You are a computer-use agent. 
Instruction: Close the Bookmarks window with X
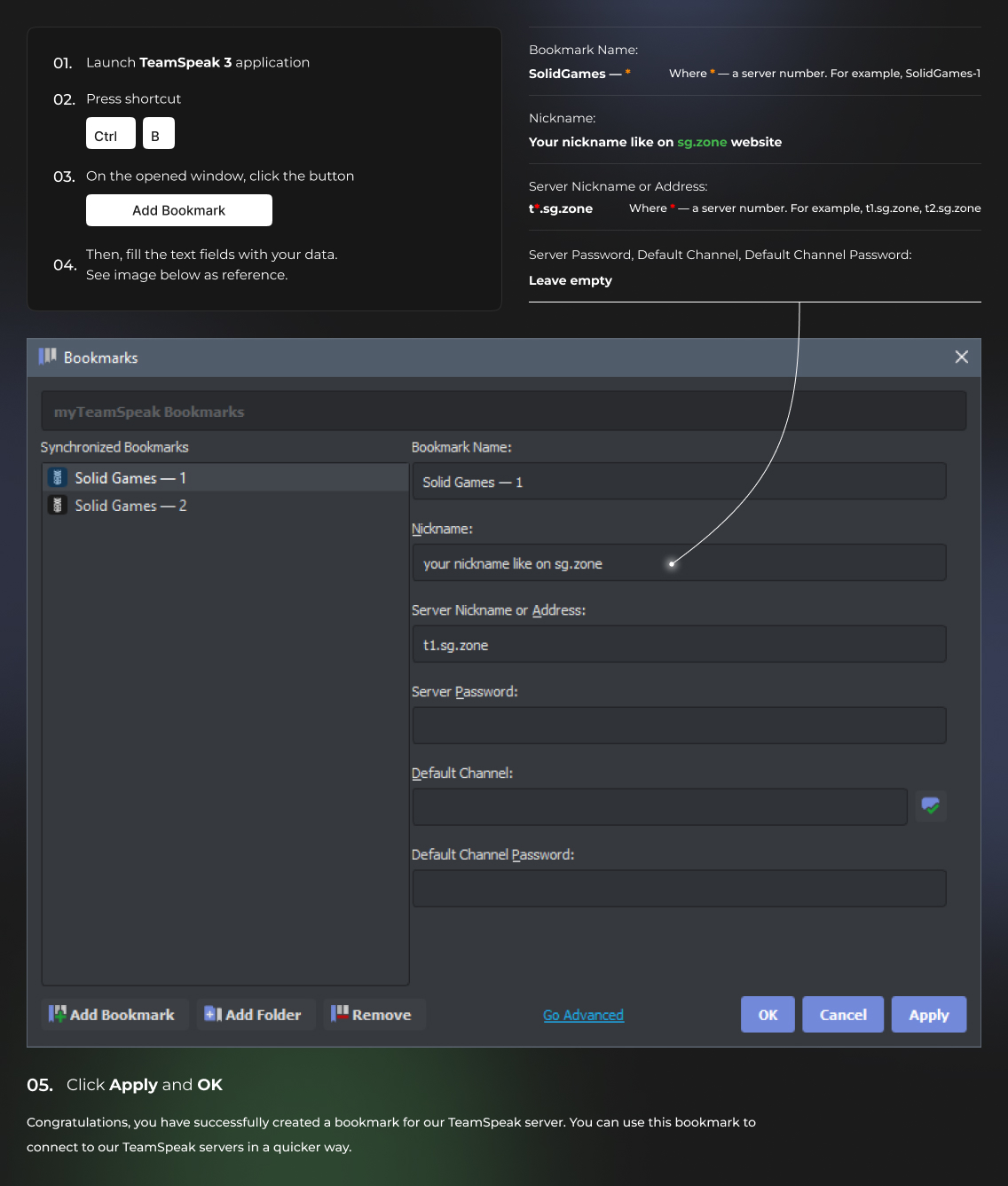coord(962,357)
